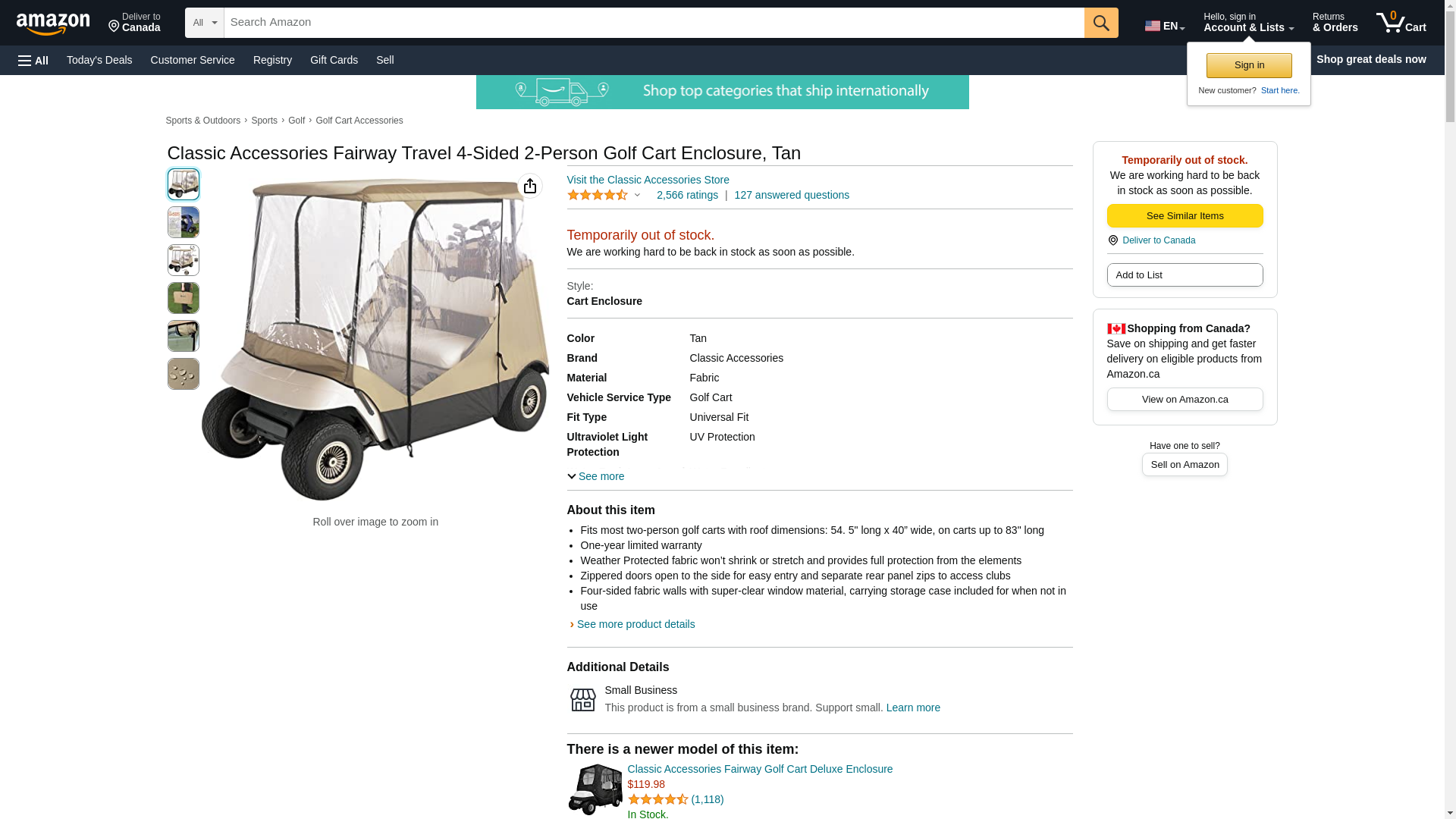Open the shopping cart icon
This screenshot has width=1456, height=819.
click(x=1401, y=23)
